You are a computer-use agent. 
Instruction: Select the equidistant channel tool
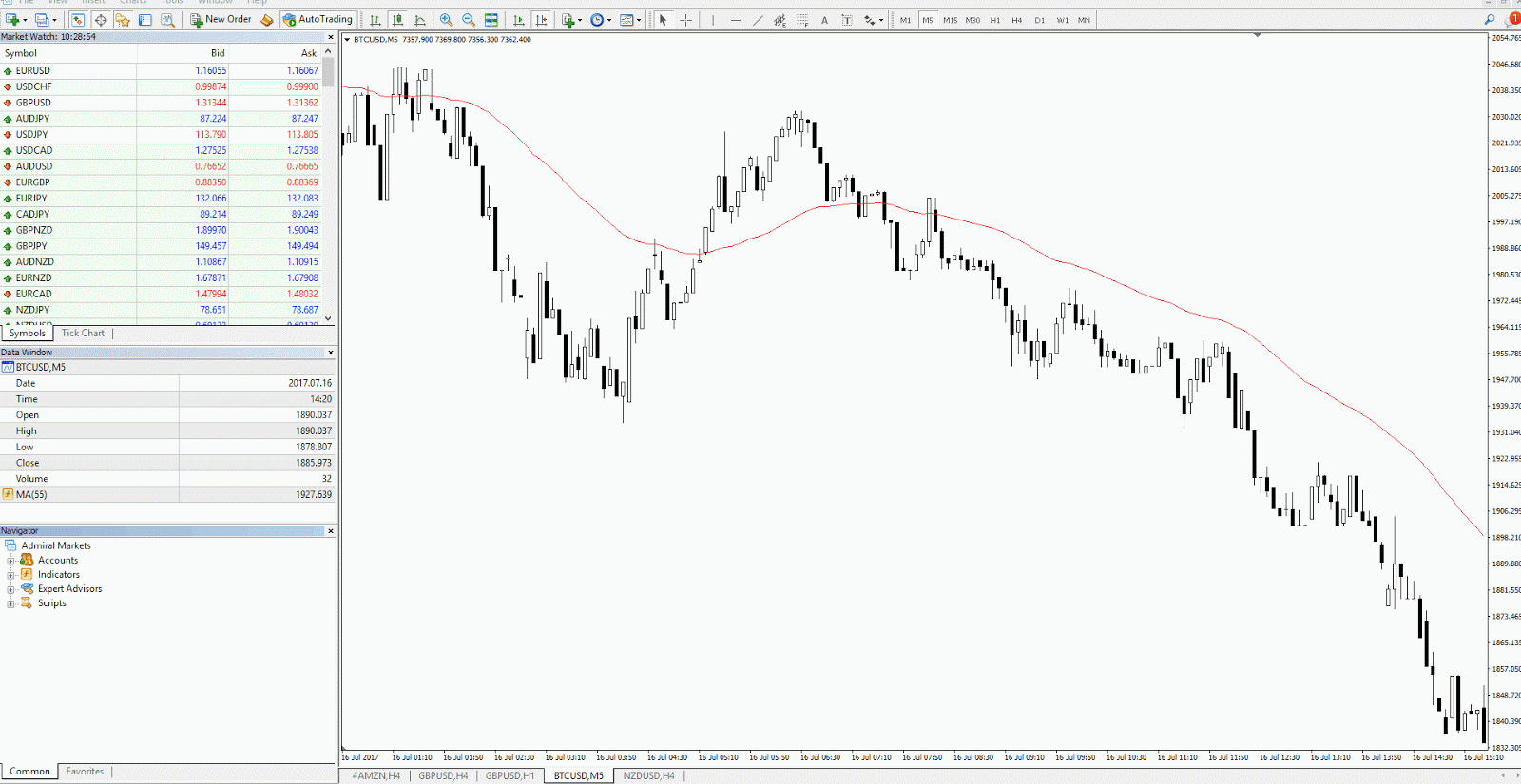point(780,19)
